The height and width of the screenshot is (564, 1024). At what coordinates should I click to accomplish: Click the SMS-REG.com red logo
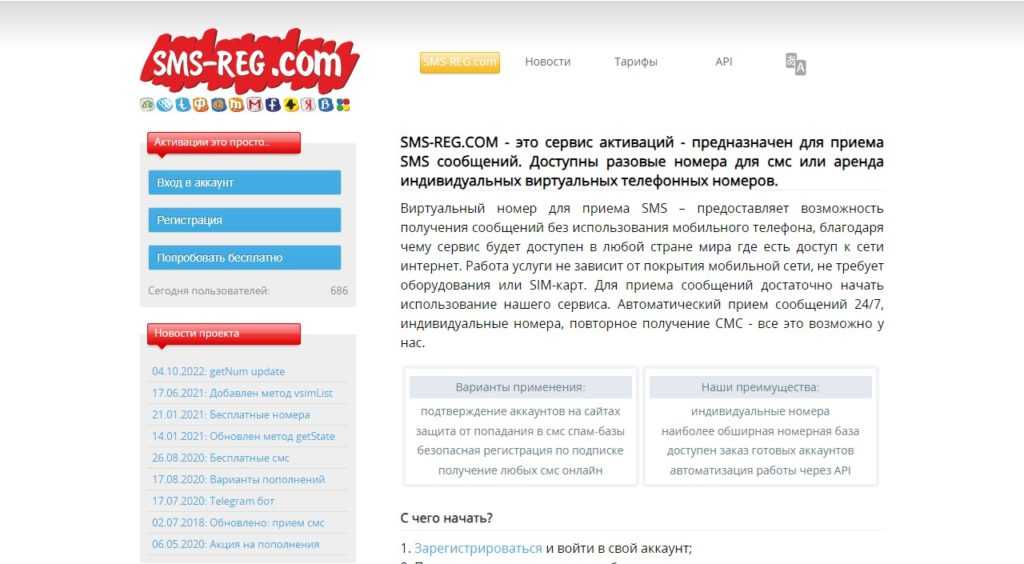pos(249,63)
